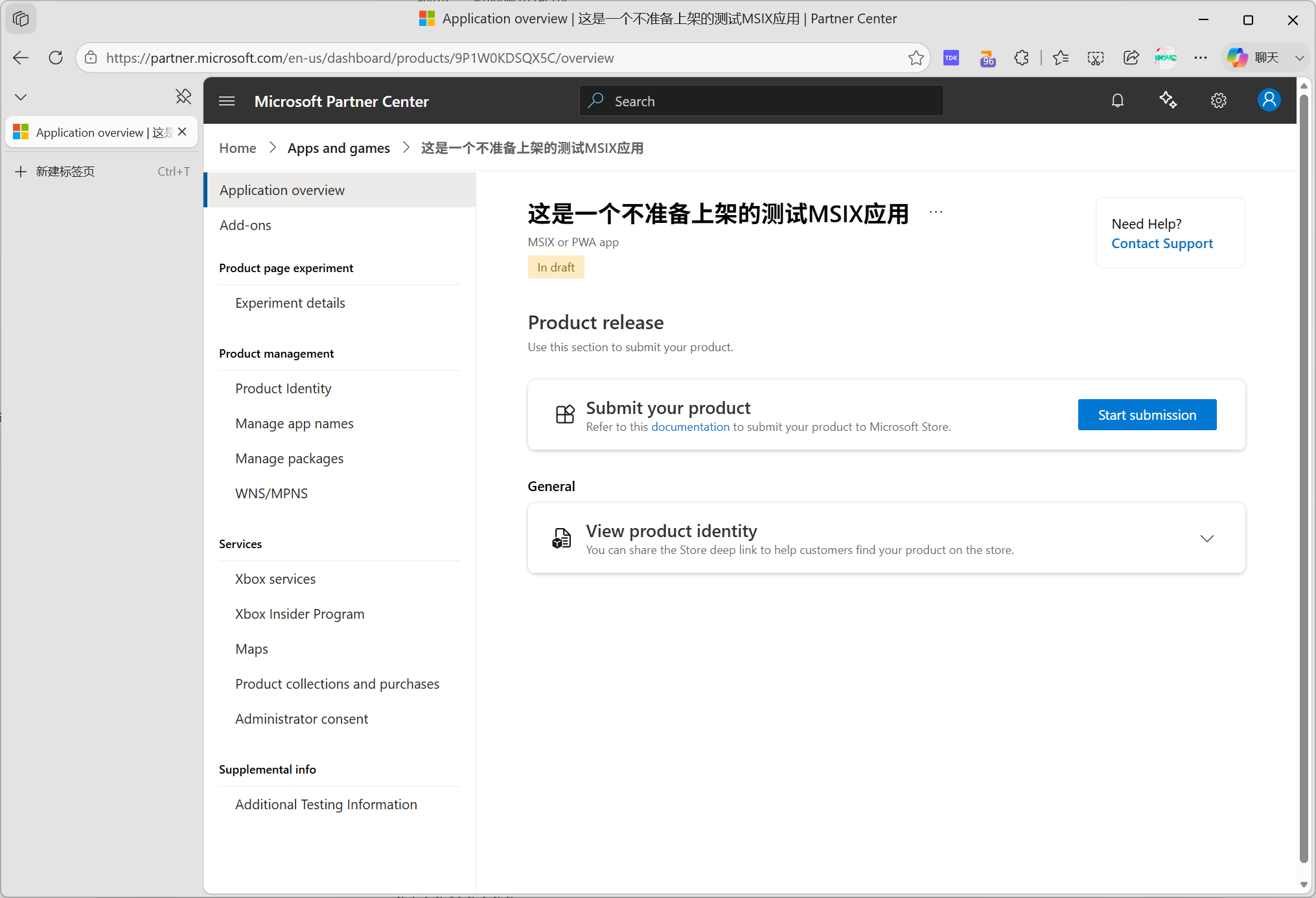Open Maps in Services
Viewport: 1316px width, 898px height.
(251, 649)
